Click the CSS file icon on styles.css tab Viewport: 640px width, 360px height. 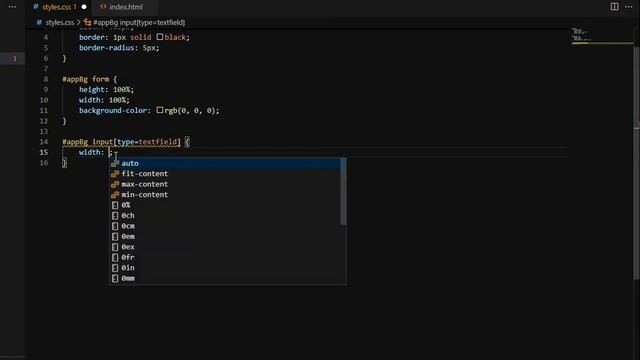pos(36,7)
